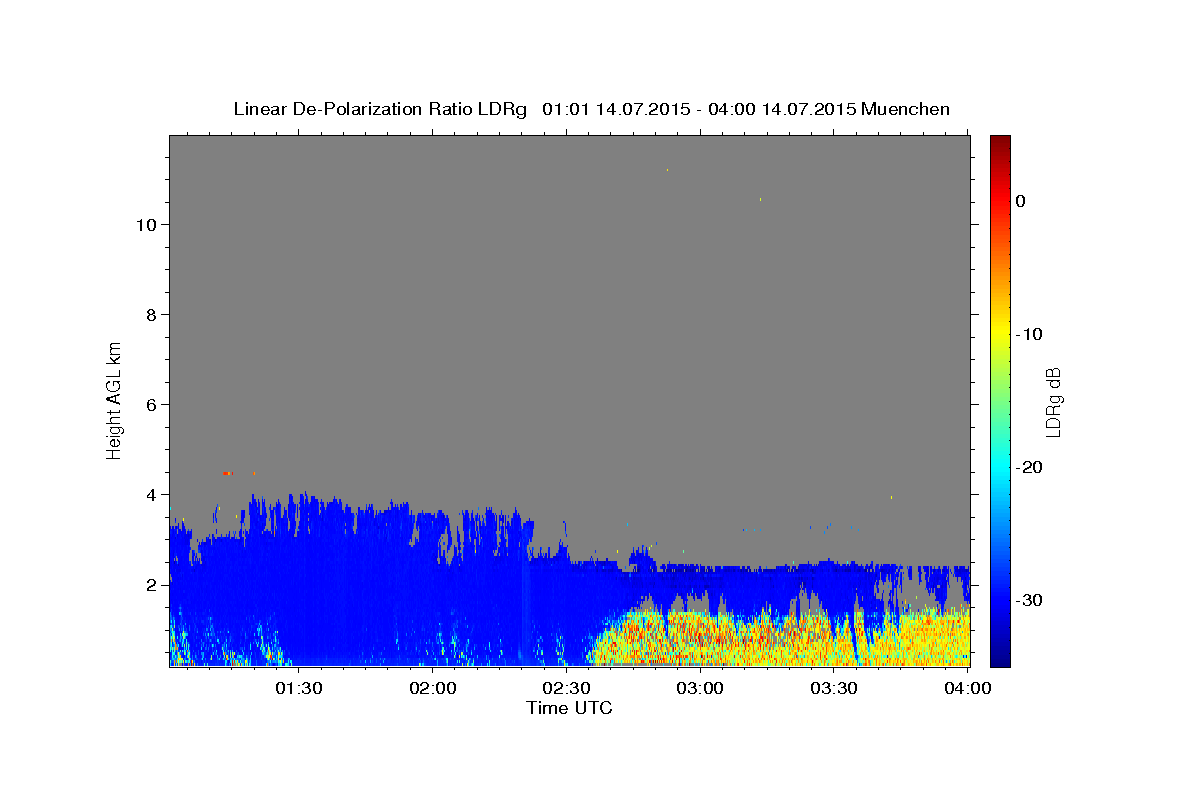Click the yellow band of the colorbar
Viewport: 1200px width, 800px height.
tap(1000, 335)
